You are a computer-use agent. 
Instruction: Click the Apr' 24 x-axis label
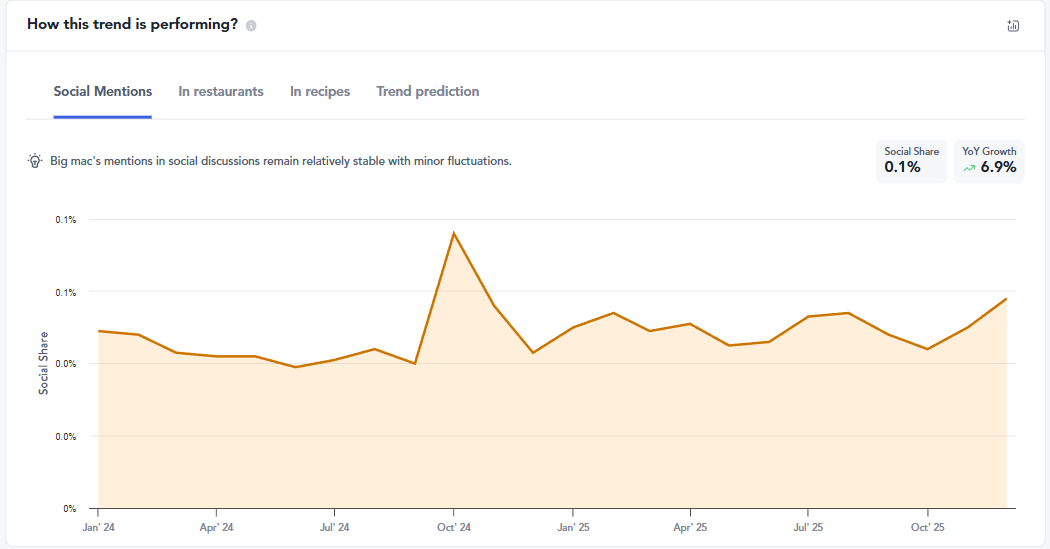pyautogui.click(x=216, y=527)
